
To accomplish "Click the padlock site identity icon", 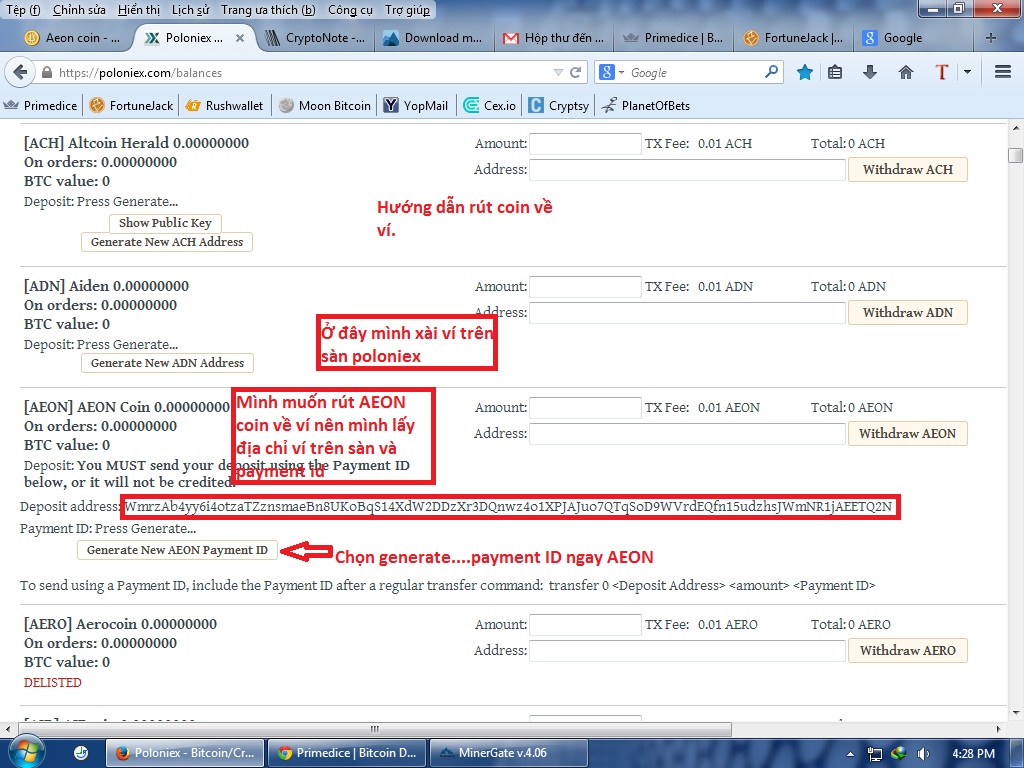I will (x=47, y=72).
